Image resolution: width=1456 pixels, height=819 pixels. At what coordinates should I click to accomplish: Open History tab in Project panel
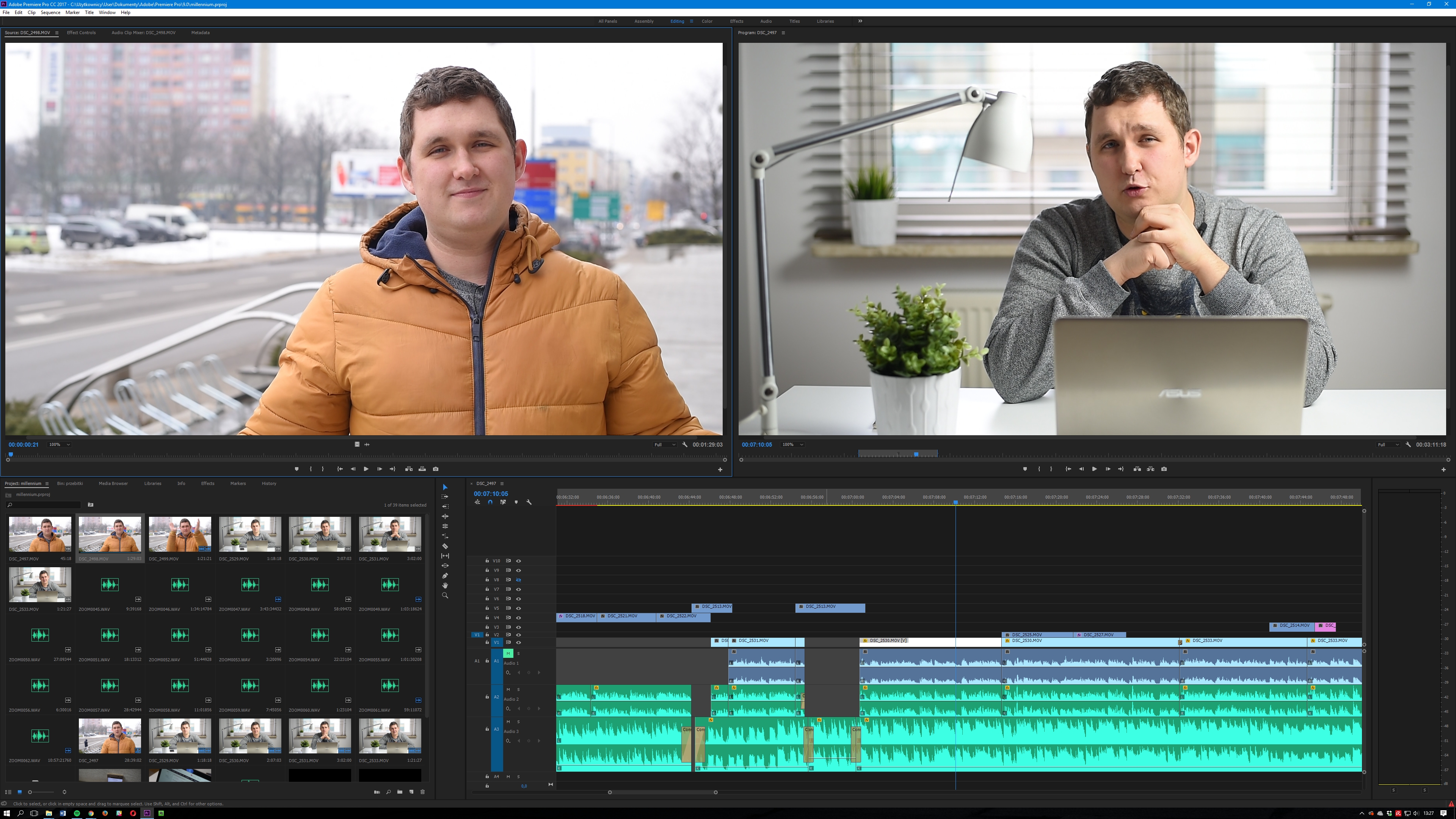pyautogui.click(x=269, y=483)
